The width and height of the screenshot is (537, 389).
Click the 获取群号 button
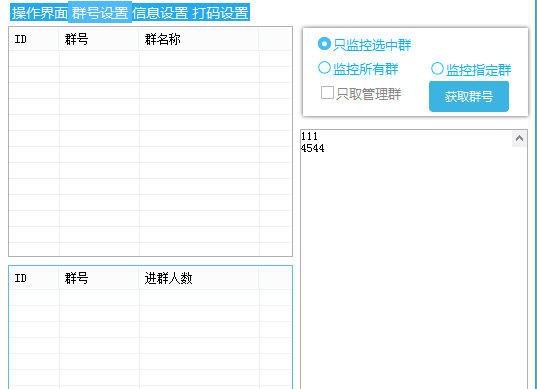pyautogui.click(x=469, y=97)
